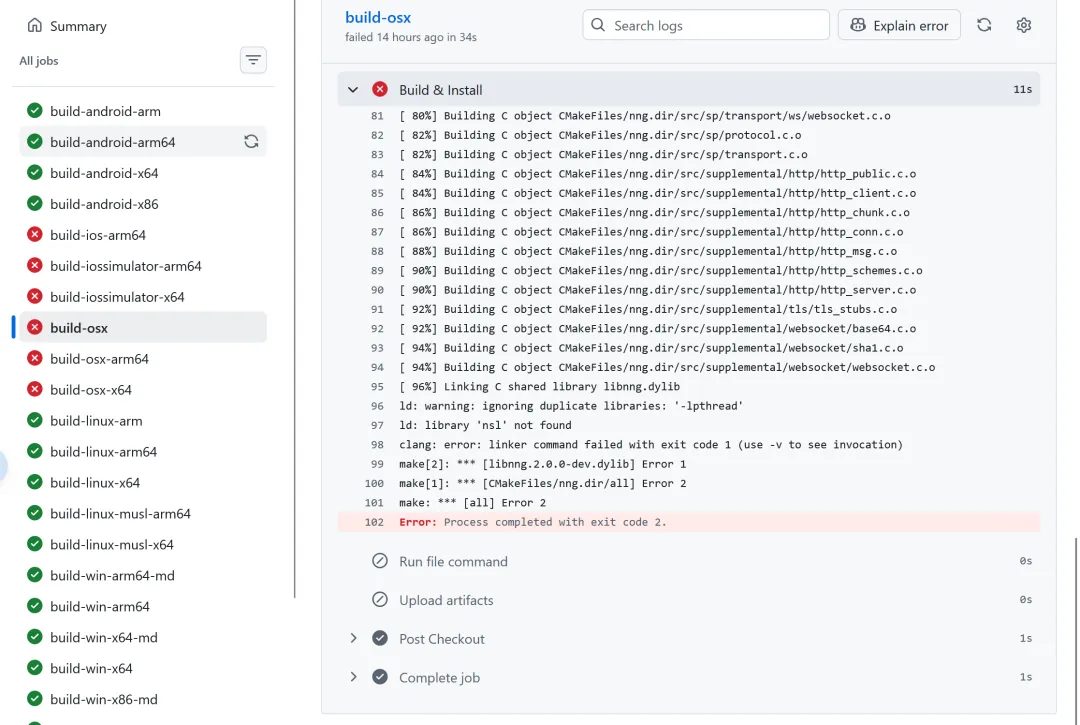Open the build-linux-musl-x64 job
Screen dimensions: 1080x725
coord(112,545)
